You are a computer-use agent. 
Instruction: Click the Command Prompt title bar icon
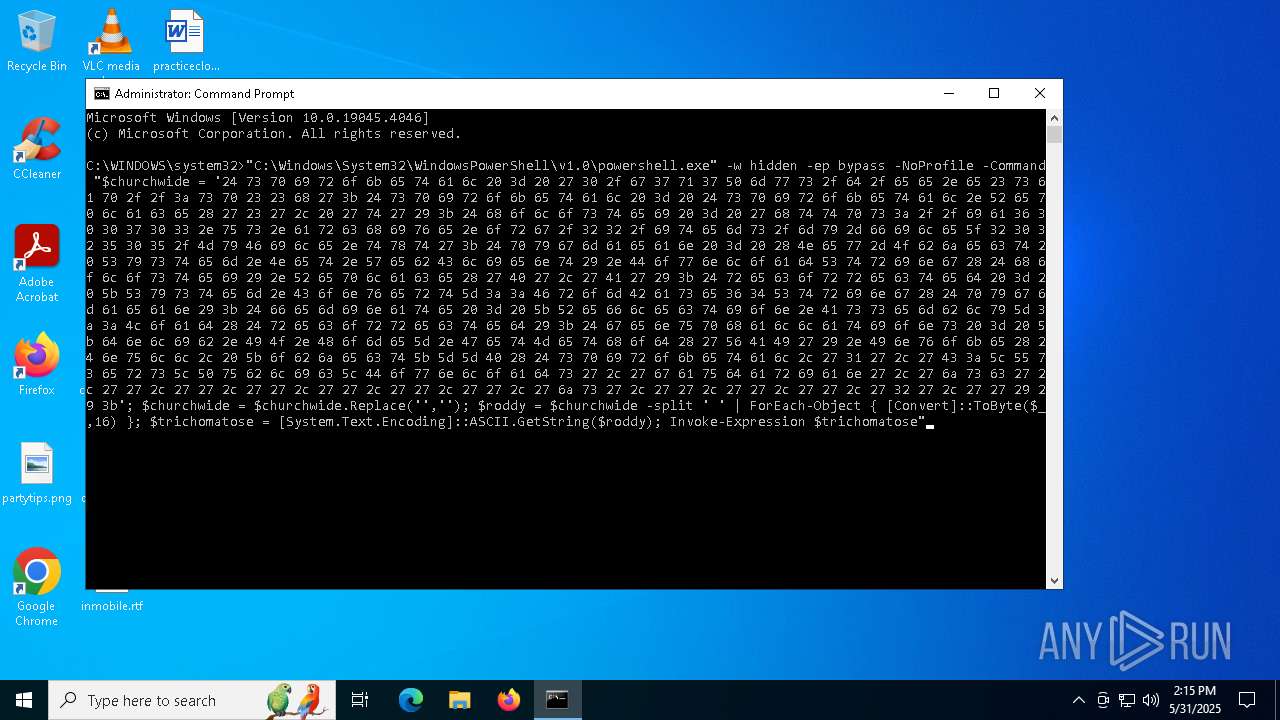coord(102,94)
